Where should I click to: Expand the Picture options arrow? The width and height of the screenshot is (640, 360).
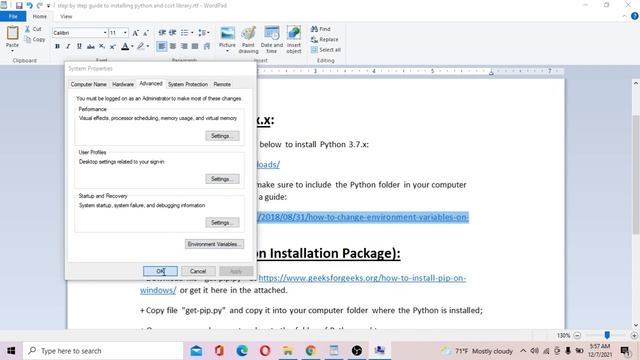click(227, 51)
